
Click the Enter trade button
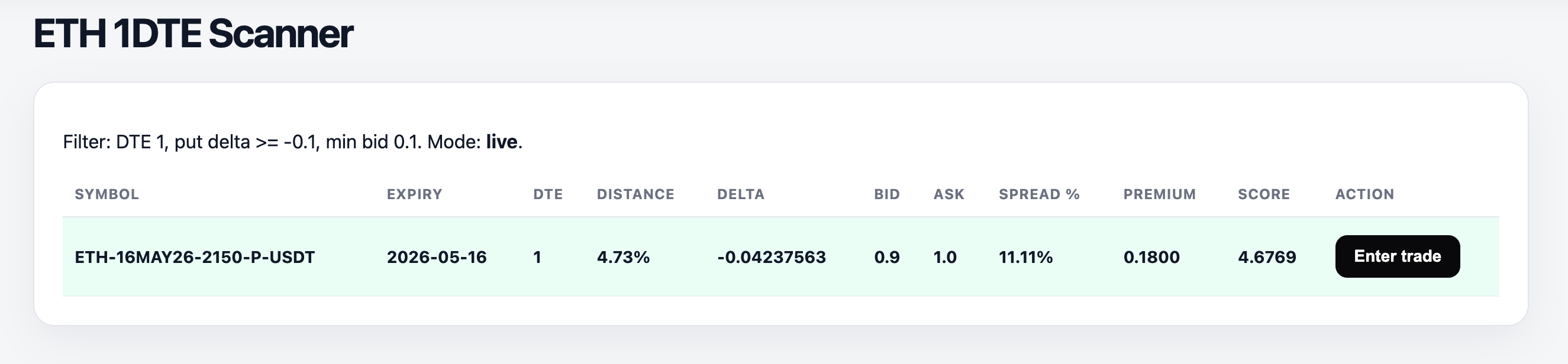[x=1397, y=256]
